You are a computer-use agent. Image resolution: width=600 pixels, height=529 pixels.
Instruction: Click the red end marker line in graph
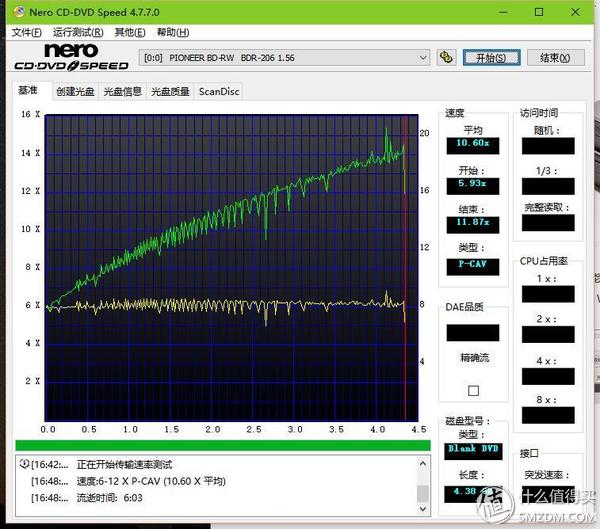pyautogui.click(x=405, y=268)
